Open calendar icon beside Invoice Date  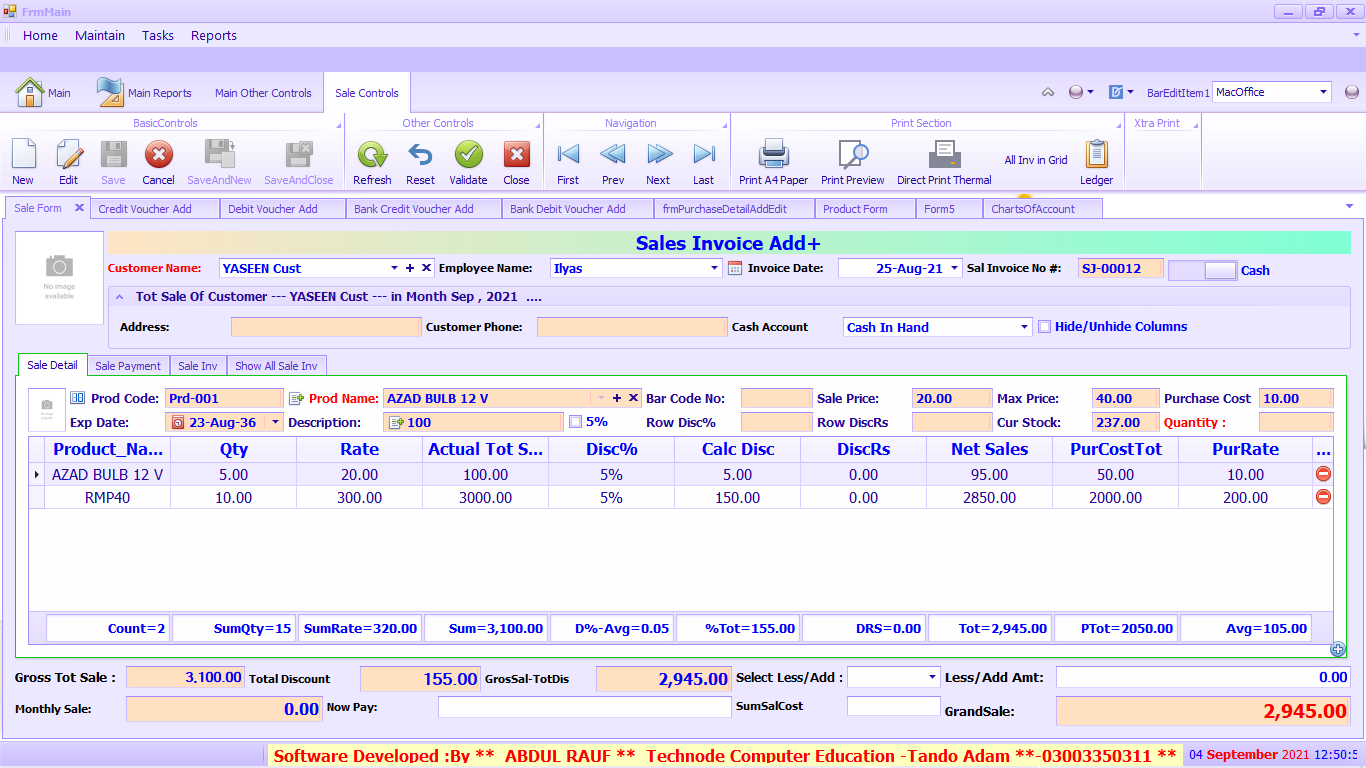735,268
